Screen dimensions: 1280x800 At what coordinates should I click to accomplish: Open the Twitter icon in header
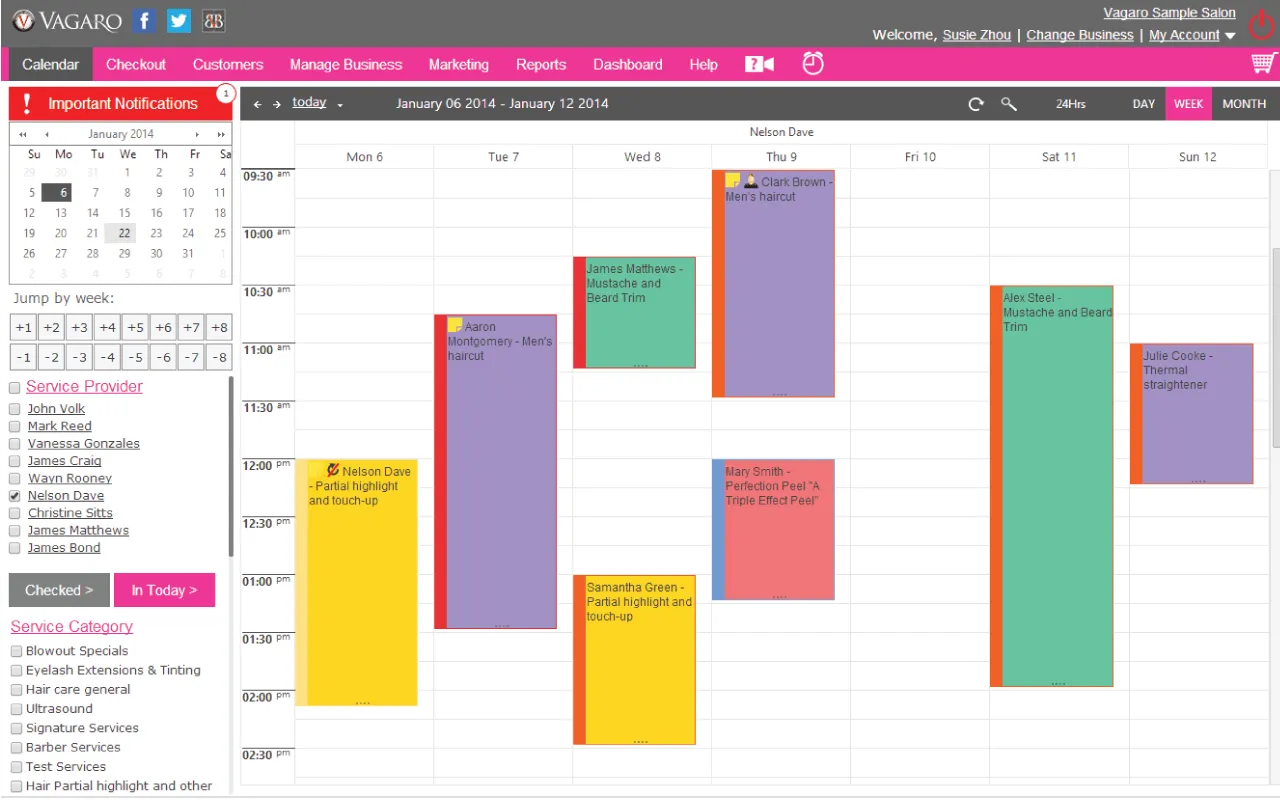point(179,20)
